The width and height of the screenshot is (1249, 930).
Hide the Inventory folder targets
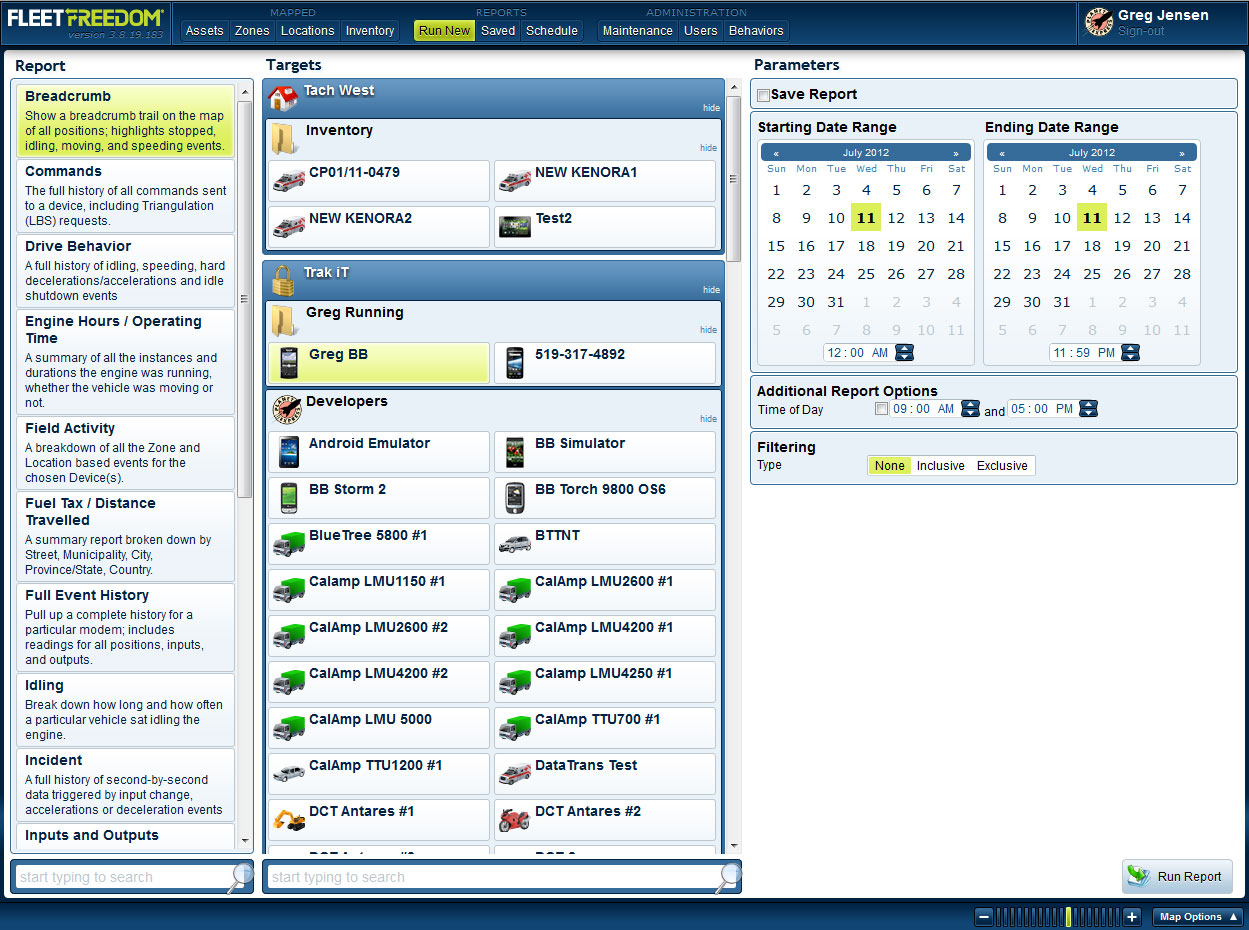tap(708, 148)
